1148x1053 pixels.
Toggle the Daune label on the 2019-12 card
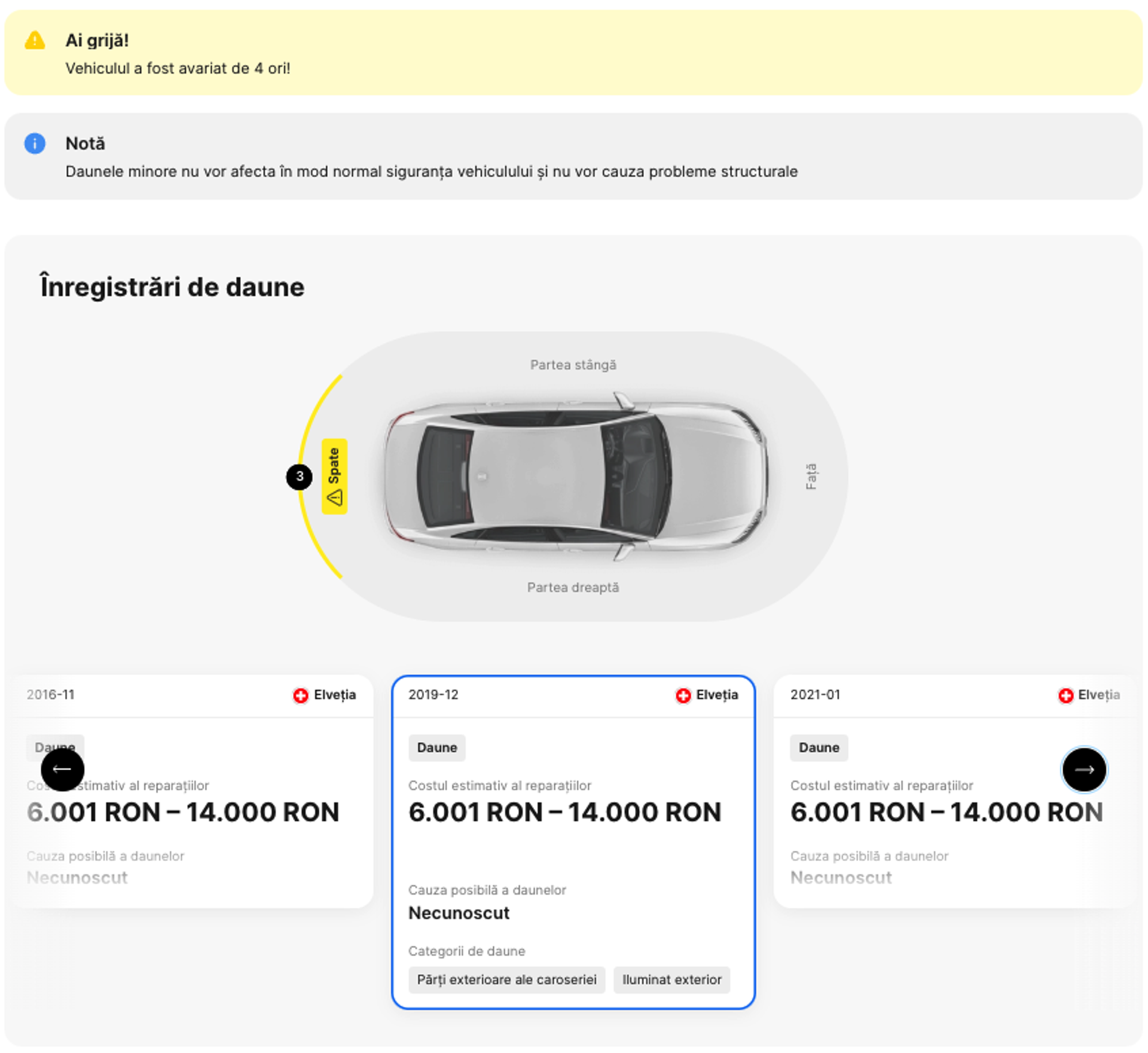coord(436,747)
